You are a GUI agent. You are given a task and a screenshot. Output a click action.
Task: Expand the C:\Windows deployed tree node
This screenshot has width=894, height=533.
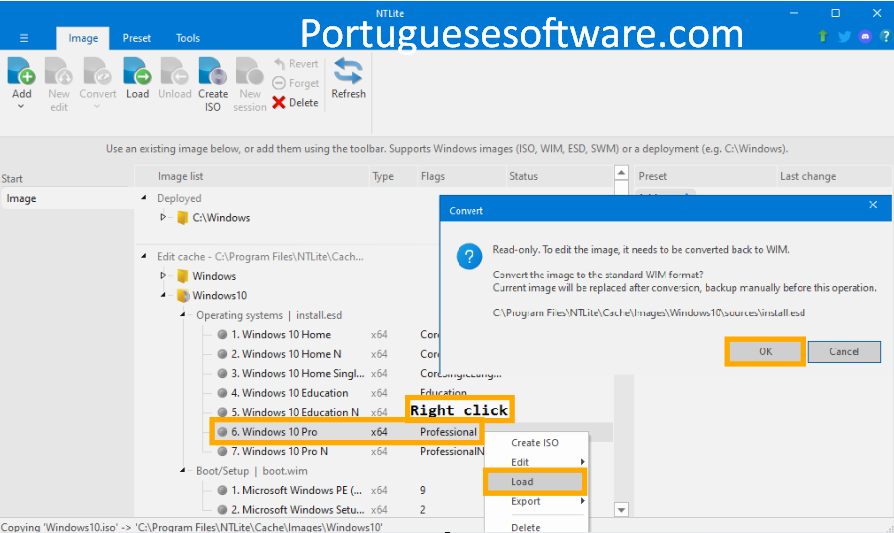click(164, 217)
